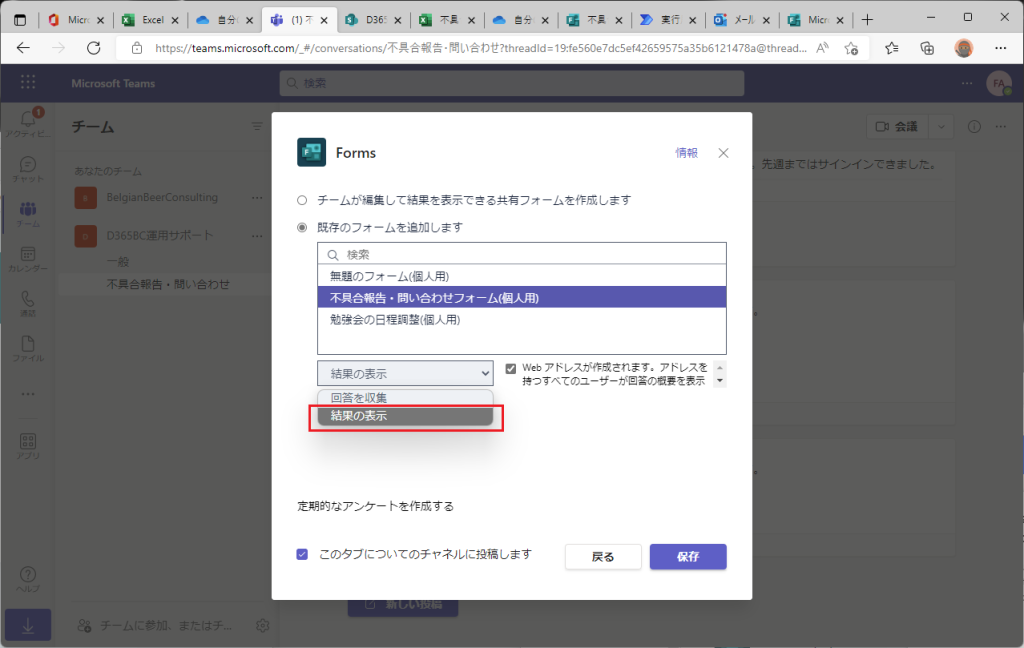
Task: Open the 不具合報告・問い合わせ channel
Action: coord(168,284)
